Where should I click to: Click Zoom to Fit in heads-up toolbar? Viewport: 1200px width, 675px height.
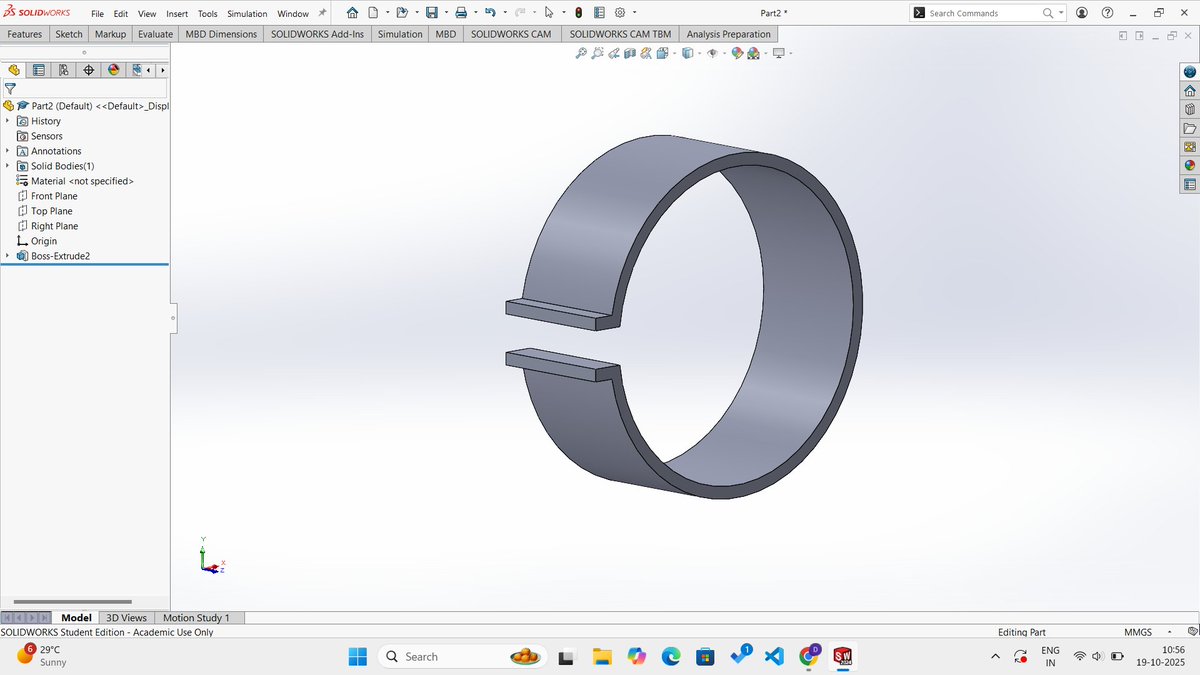[581, 53]
